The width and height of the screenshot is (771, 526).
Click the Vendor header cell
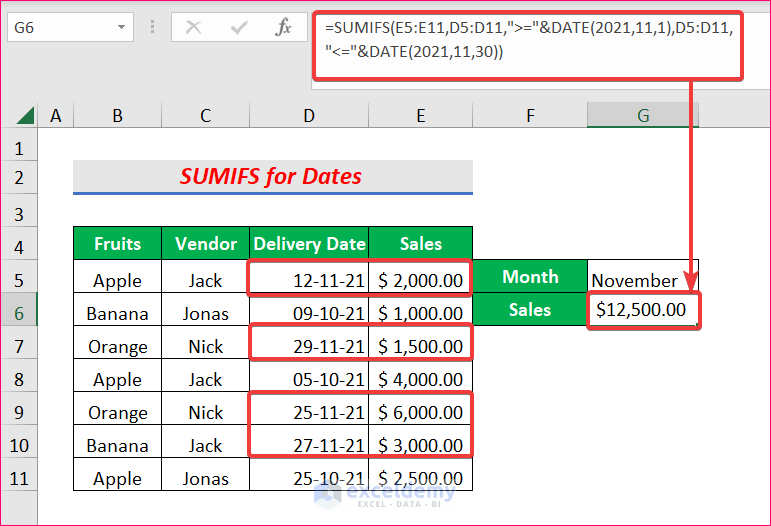point(205,243)
